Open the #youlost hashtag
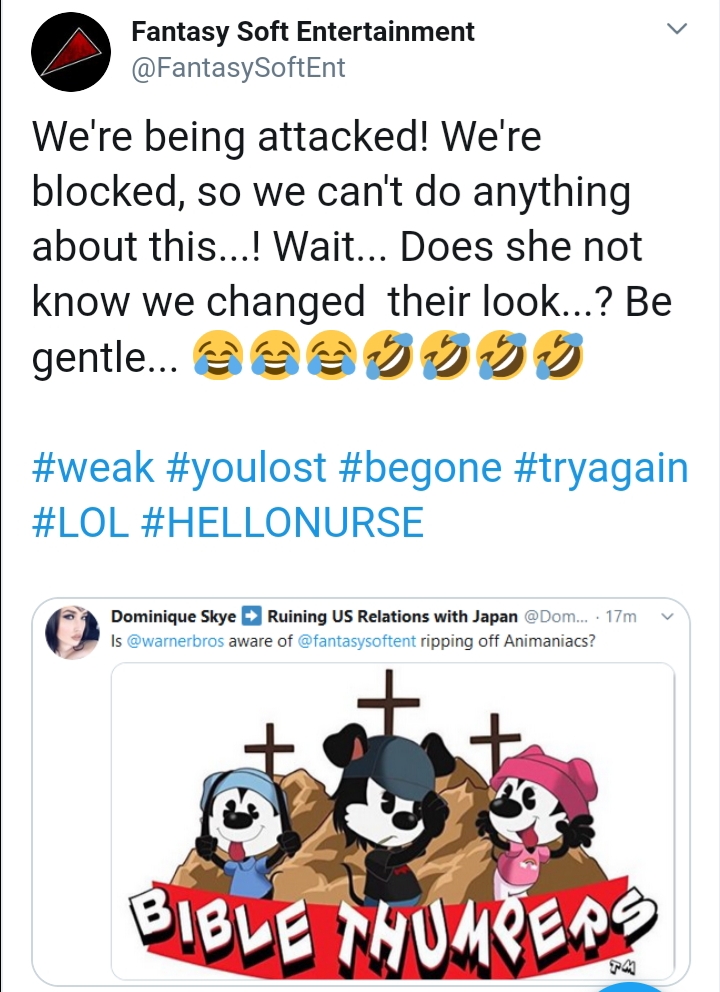This screenshot has width=720, height=992. click(246, 468)
